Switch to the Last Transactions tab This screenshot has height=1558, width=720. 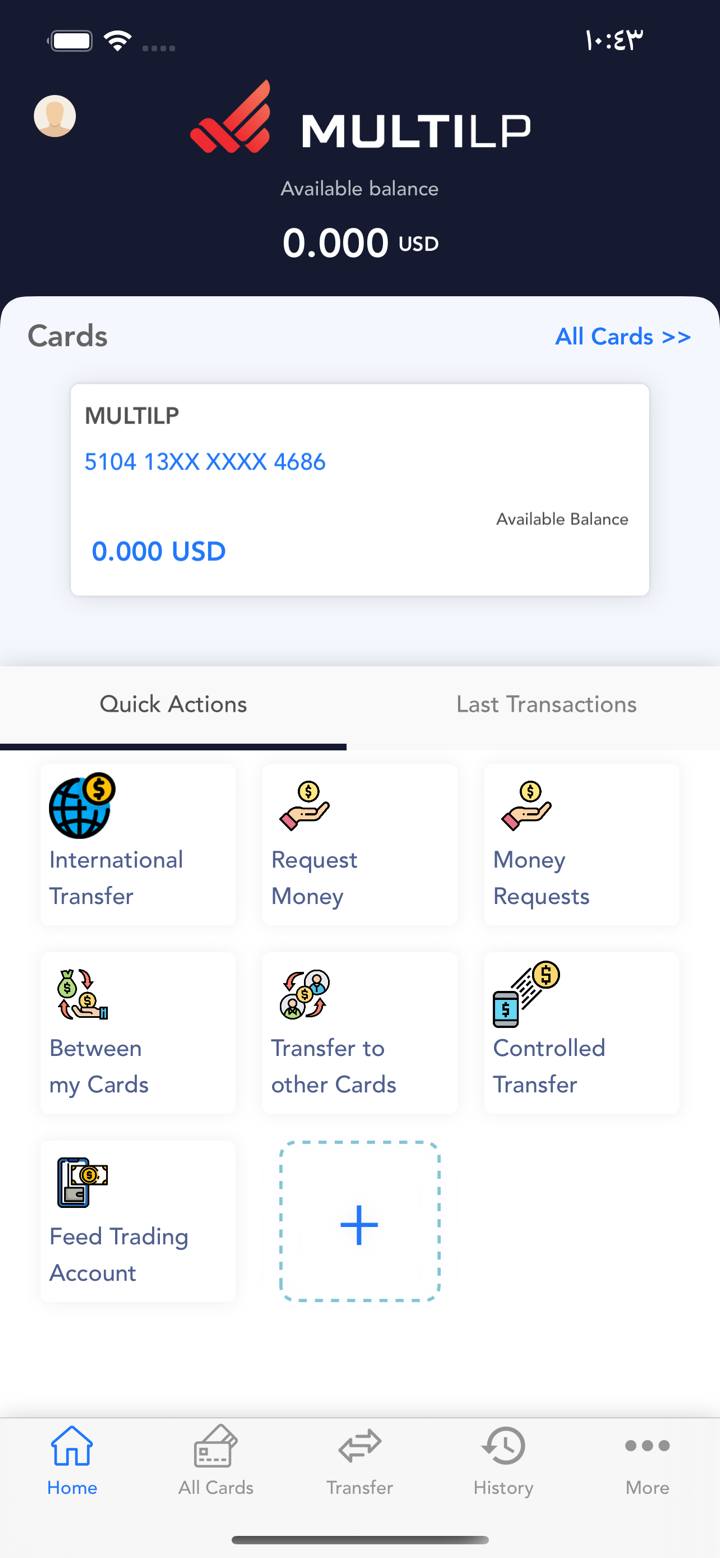(546, 704)
